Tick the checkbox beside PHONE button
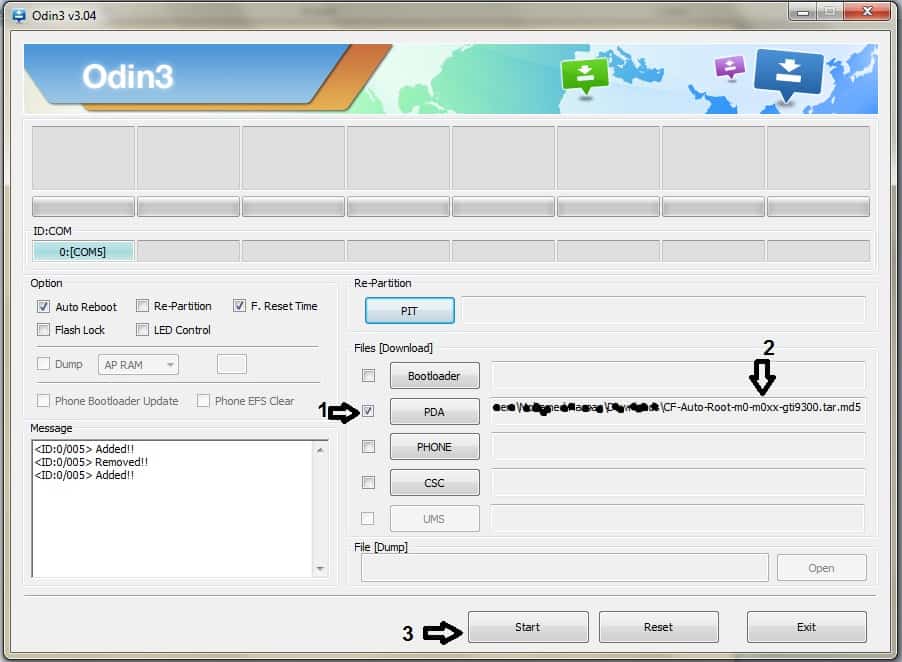The image size is (902, 662). pyautogui.click(x=368, y=447)
